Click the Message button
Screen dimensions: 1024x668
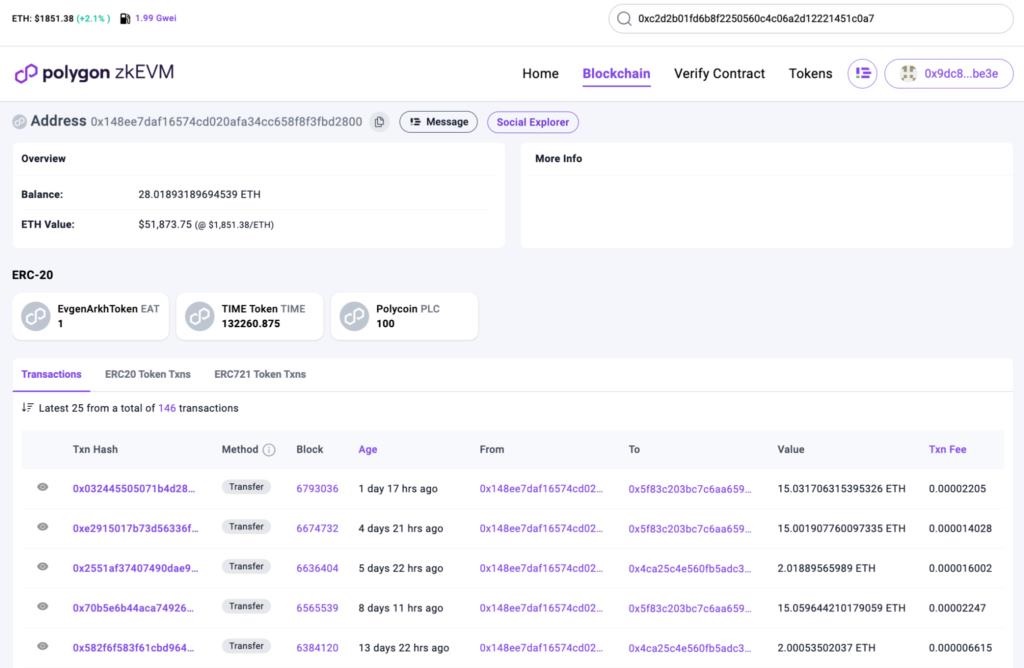(x=439, y=122)
